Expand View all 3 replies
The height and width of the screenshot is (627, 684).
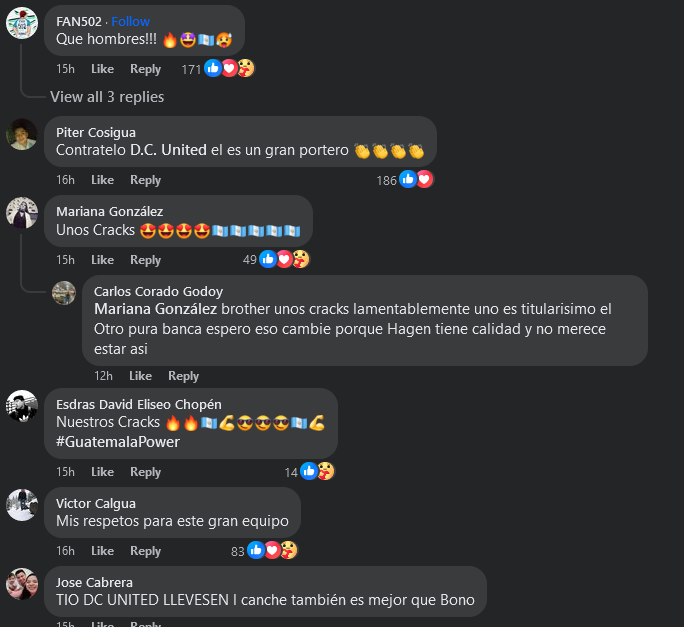pos(107,97)
